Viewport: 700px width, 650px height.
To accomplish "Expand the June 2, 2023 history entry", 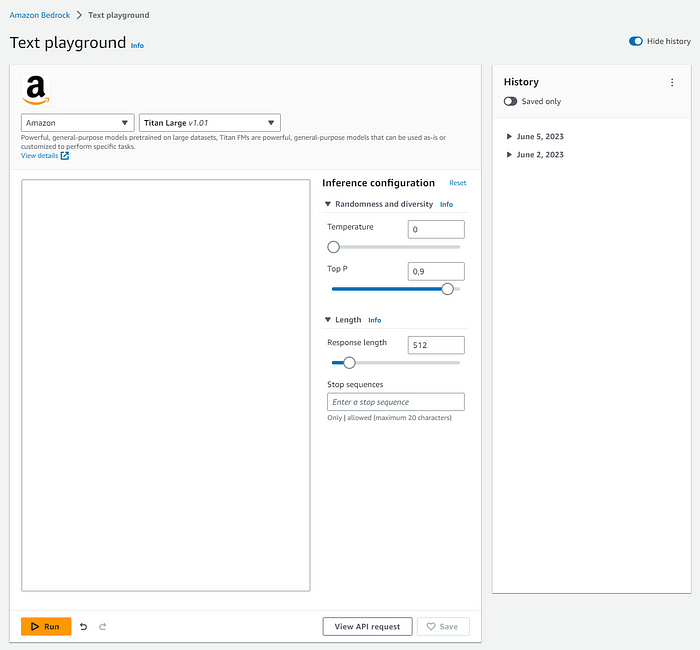I will coord(510,155).
